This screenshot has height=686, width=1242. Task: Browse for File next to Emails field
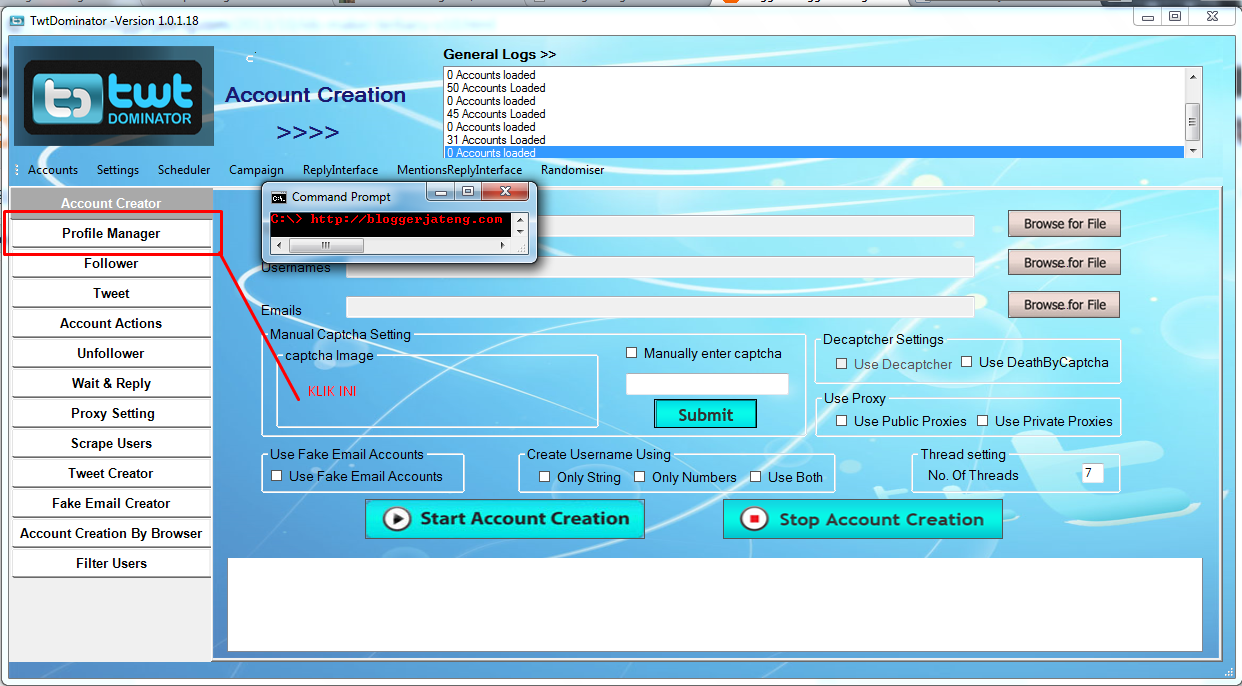[x=1063, y=304]
